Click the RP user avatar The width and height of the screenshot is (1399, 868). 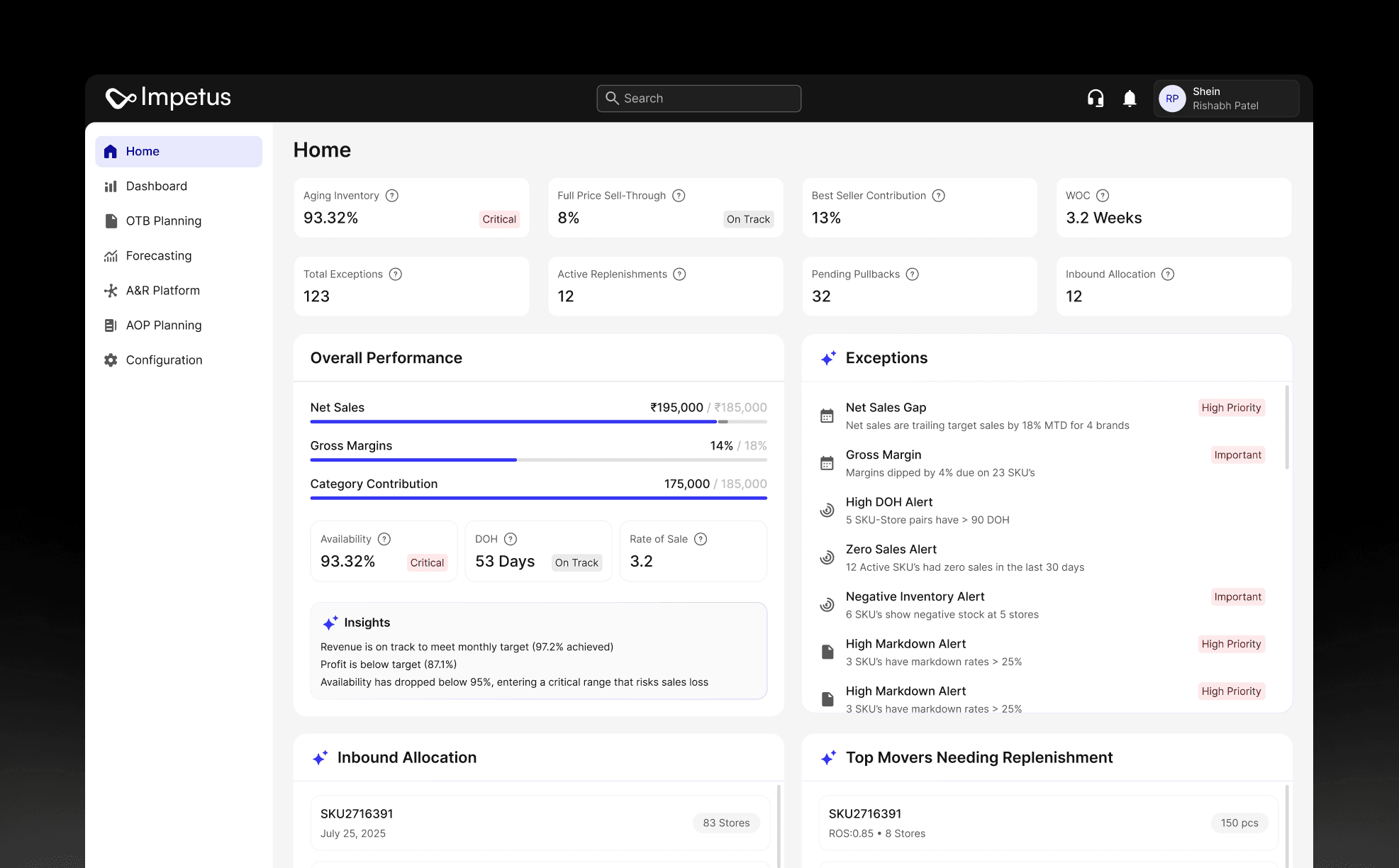pos(1172,99)
